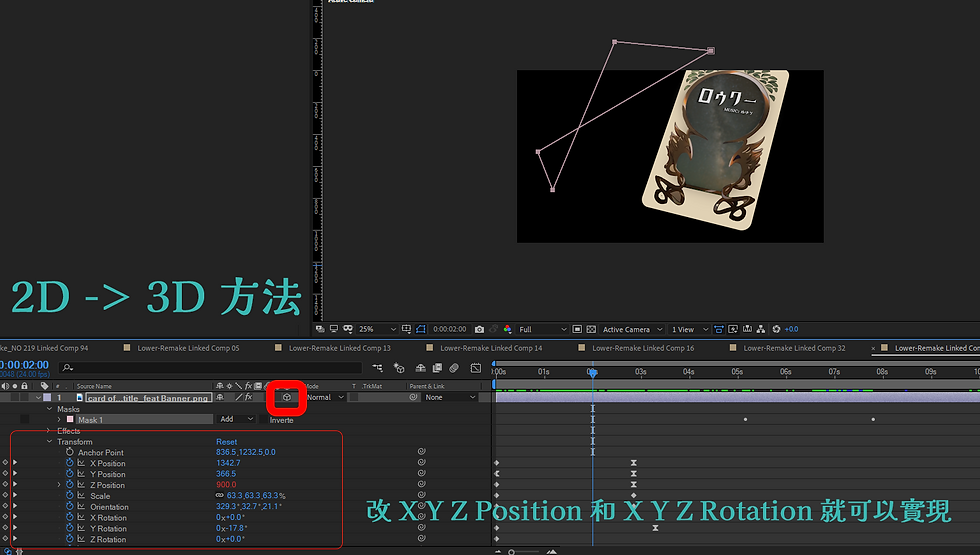Click the Y Rotation value 0x-17.8°
This screenshot has height=555, width=980.
[231, 529]
